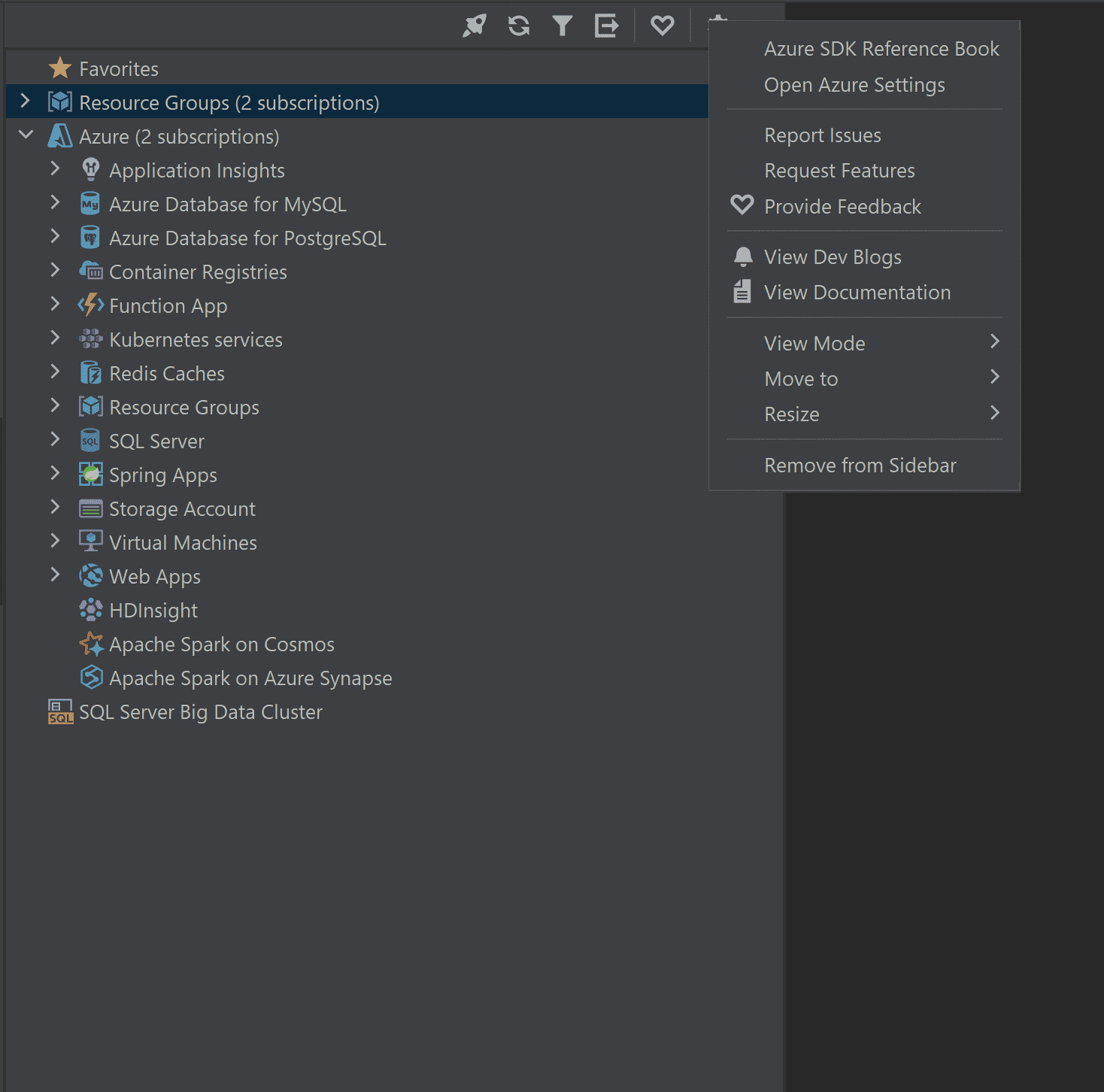Viewport: 1104px width, 1092px height.
Task: Collapse the Azure (2 subscriptions) node
Action: pos(26,135)
